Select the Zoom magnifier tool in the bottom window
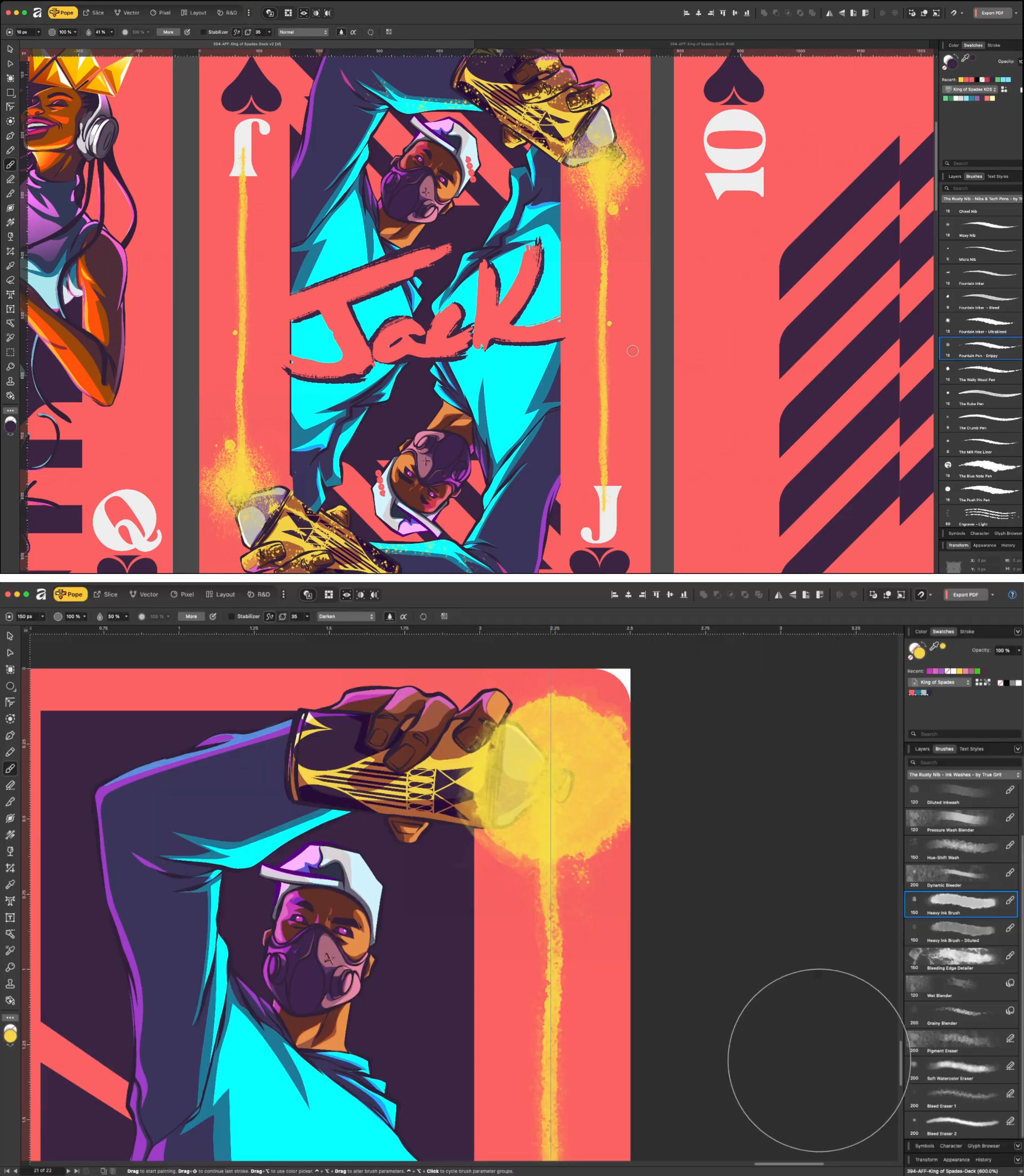Screen dimensions: 1024x1176 10,968
